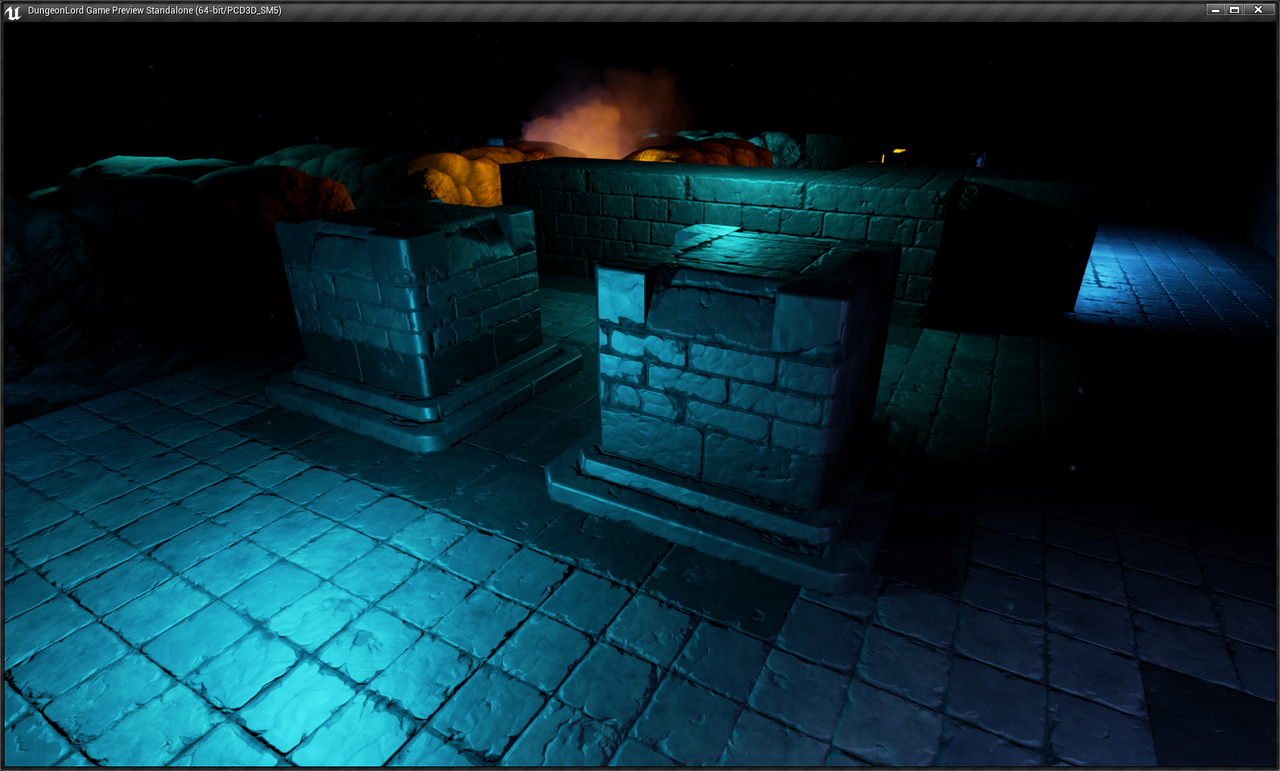The width and height of the screenshot is (1280, 771).
Task: Click the Unreal Engine logo icon
Action: 13,10
